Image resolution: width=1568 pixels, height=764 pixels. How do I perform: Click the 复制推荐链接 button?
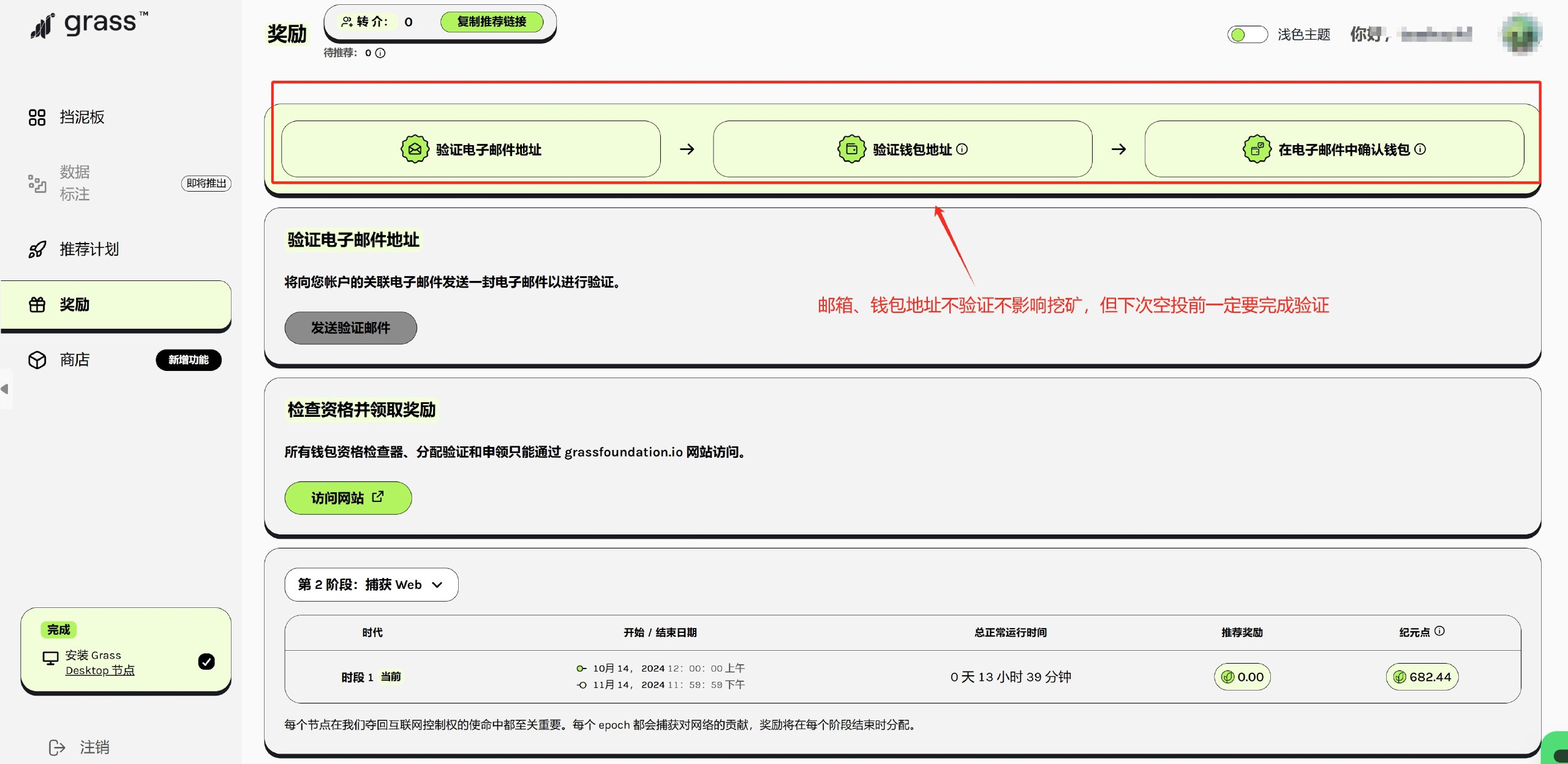[x=491, y=21]
